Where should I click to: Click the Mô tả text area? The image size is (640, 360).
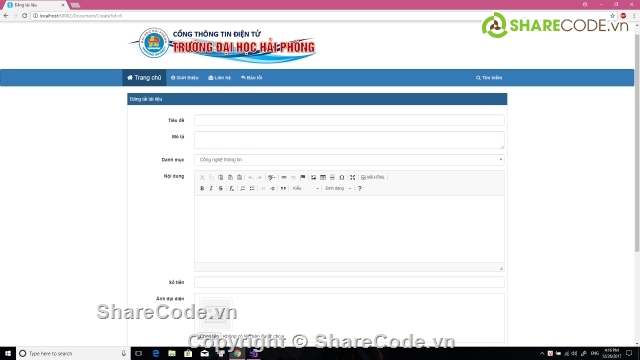coord(349,140)
